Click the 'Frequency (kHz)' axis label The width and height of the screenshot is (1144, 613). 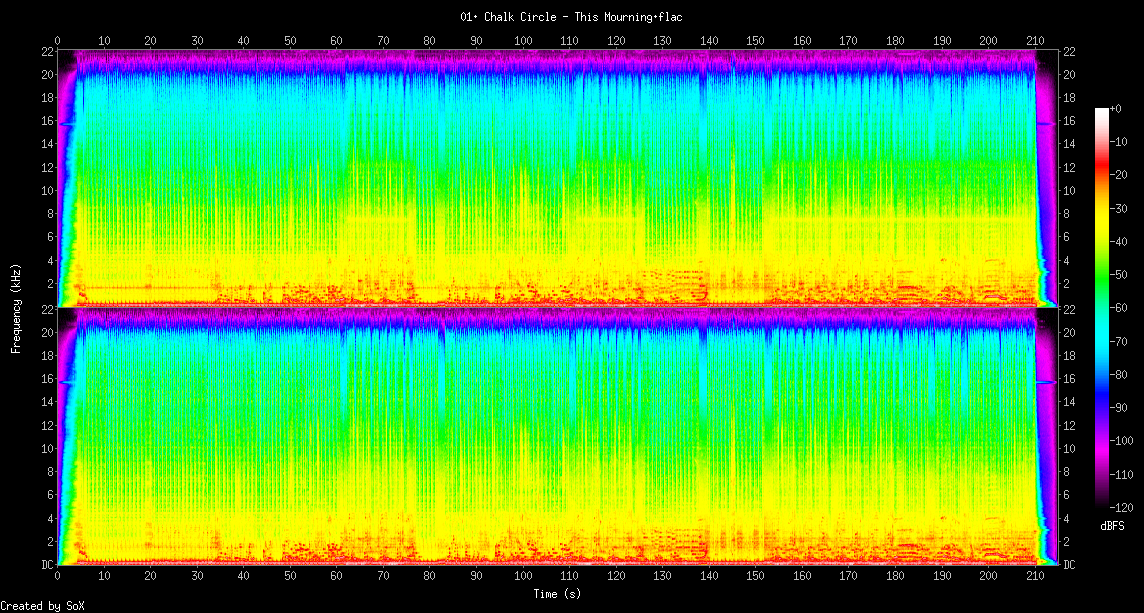[16, 307]
